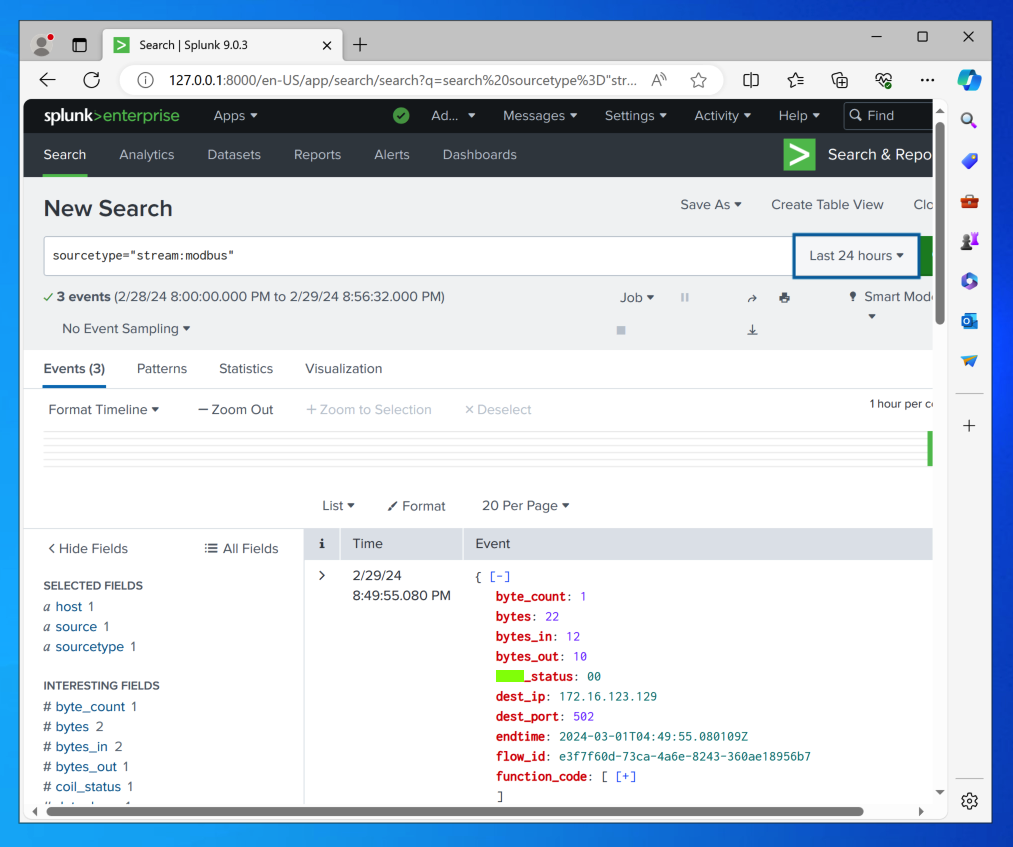The image size is (1013, 847).
Task: Add page to favorites with star icon
Action: click(698, 80)
